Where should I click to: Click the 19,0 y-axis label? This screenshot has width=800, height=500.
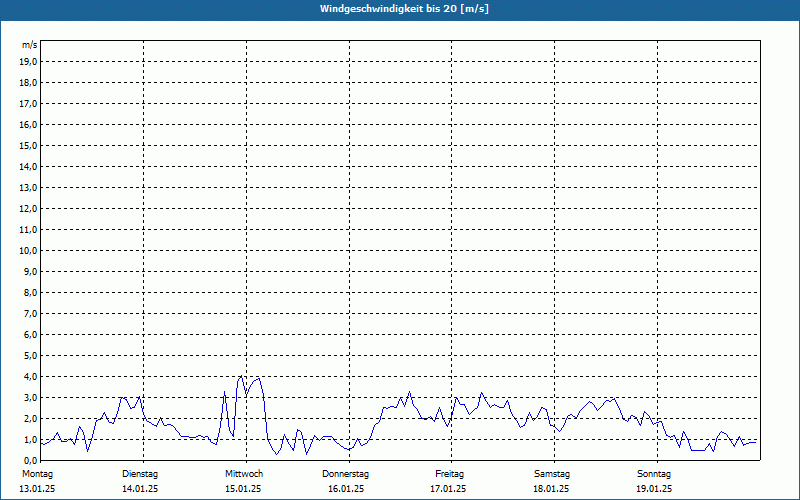tap(28, 62)
